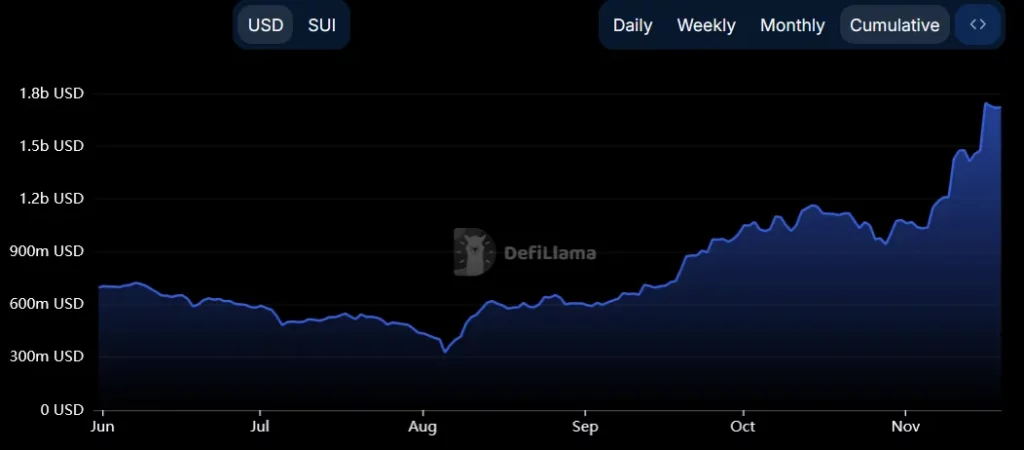The image size is (1024, 450).
Task: Open the embed code button
Action: (978, 25)
